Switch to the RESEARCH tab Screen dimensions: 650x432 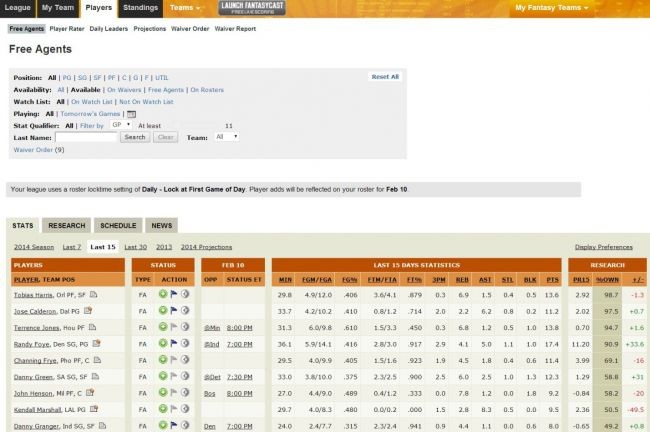(66, 226)
